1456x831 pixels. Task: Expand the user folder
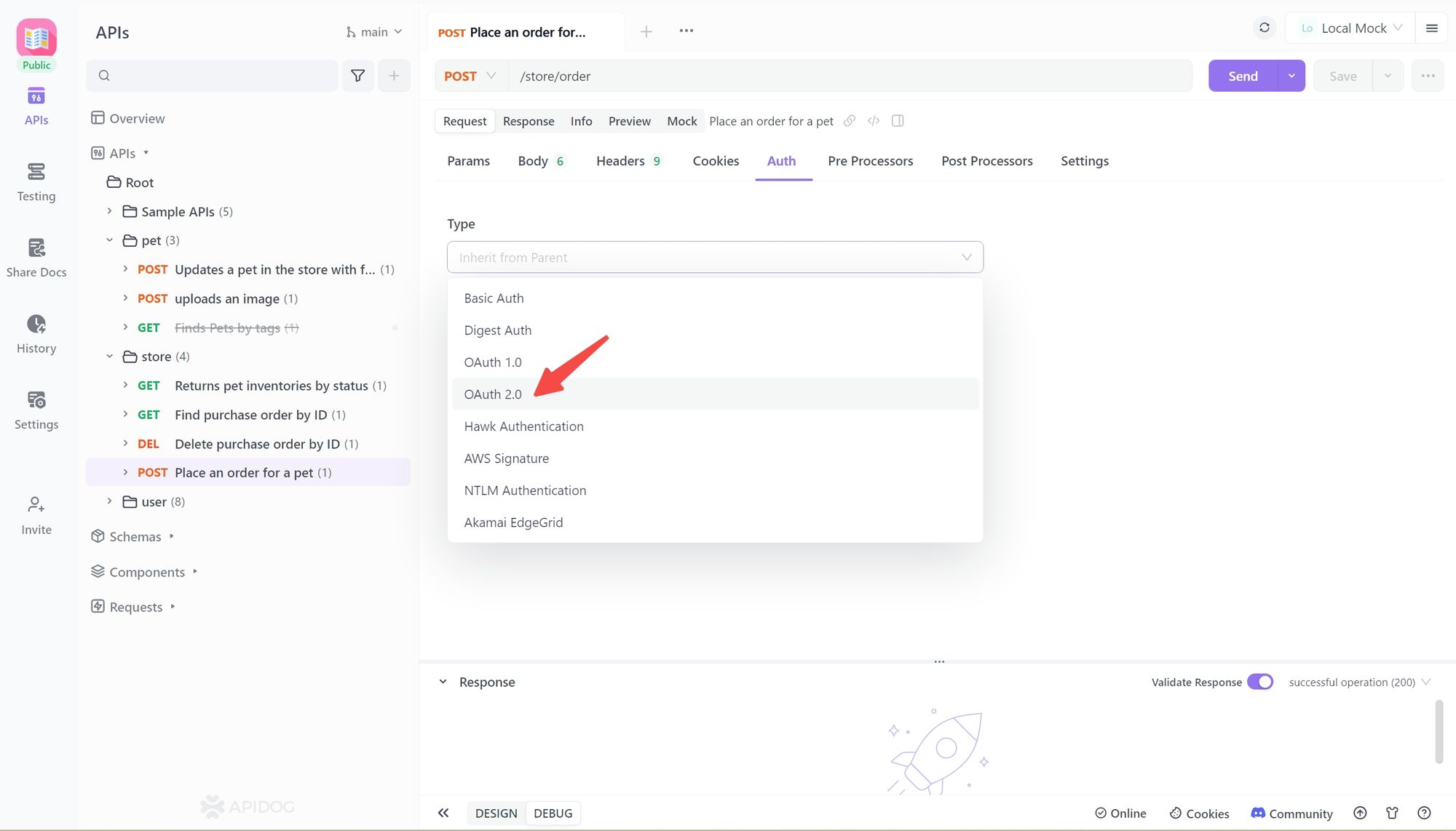point(109,501)
